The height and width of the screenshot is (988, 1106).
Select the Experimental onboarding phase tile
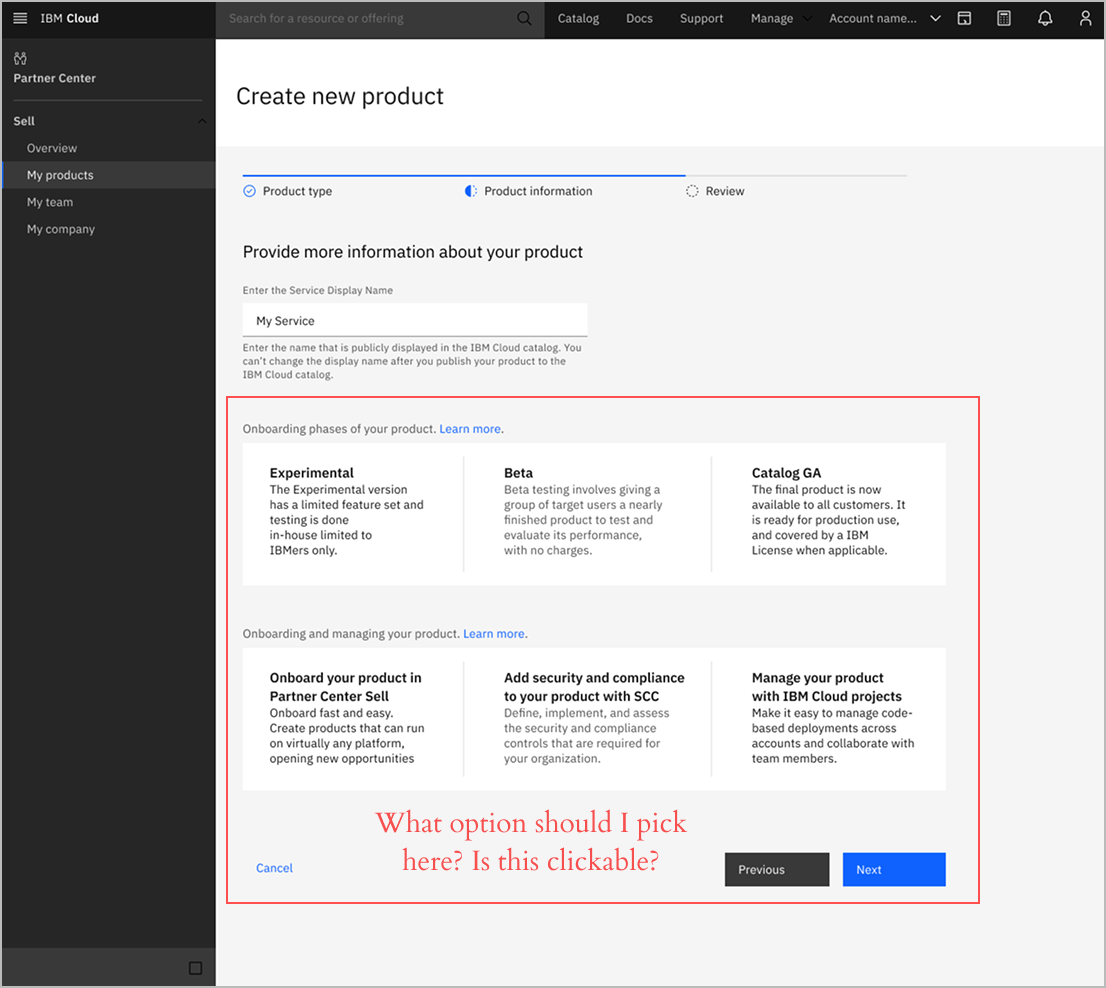coord(352,514)
